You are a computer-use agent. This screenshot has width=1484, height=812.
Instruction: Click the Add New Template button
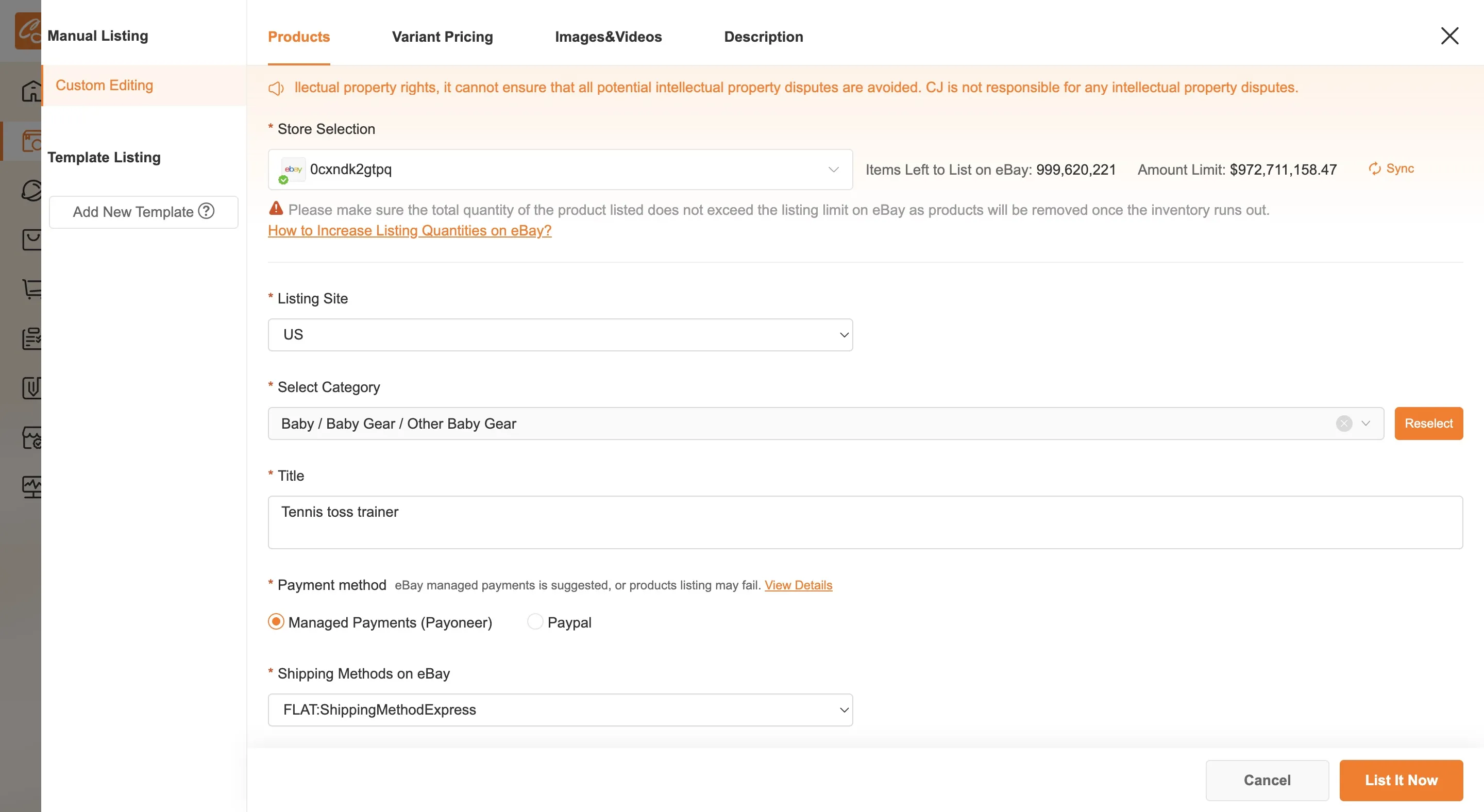click(x=143, y=212)
